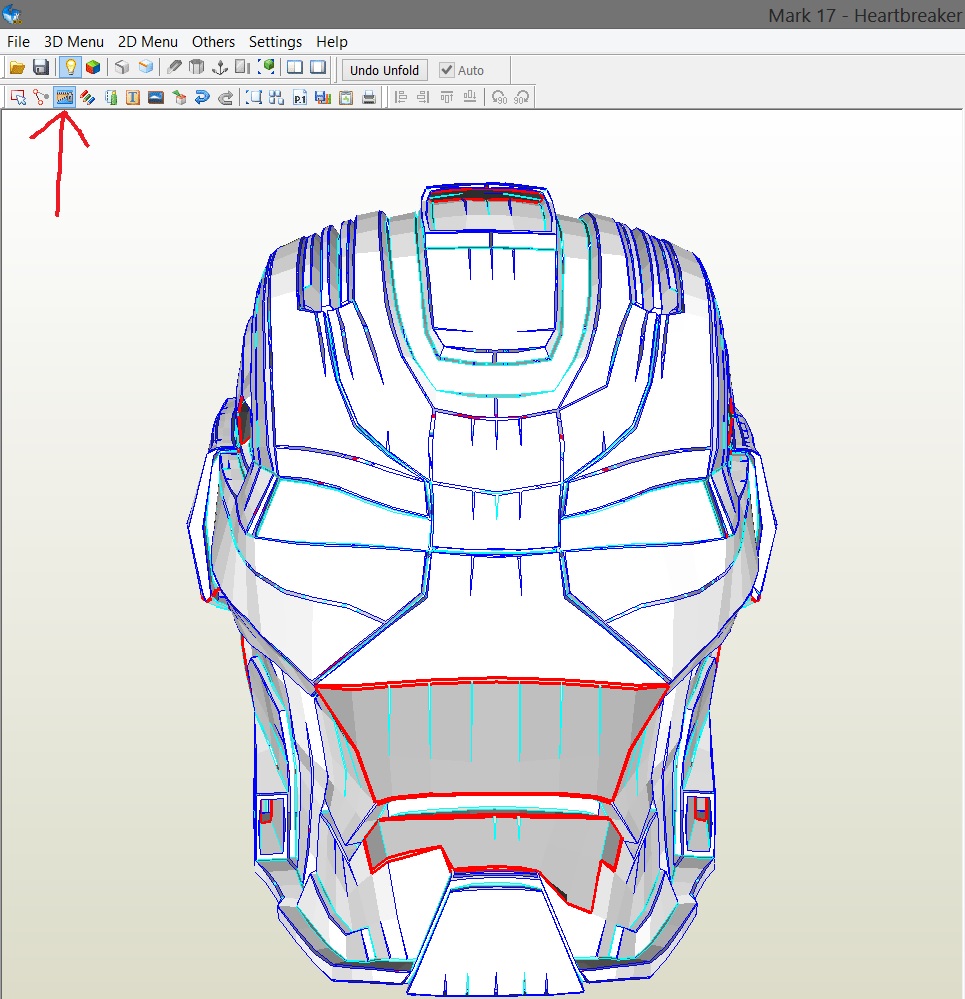Open the Settings menu
This screenshot has height=999, width=965.
pyautogui.click(x=275, y=42)
